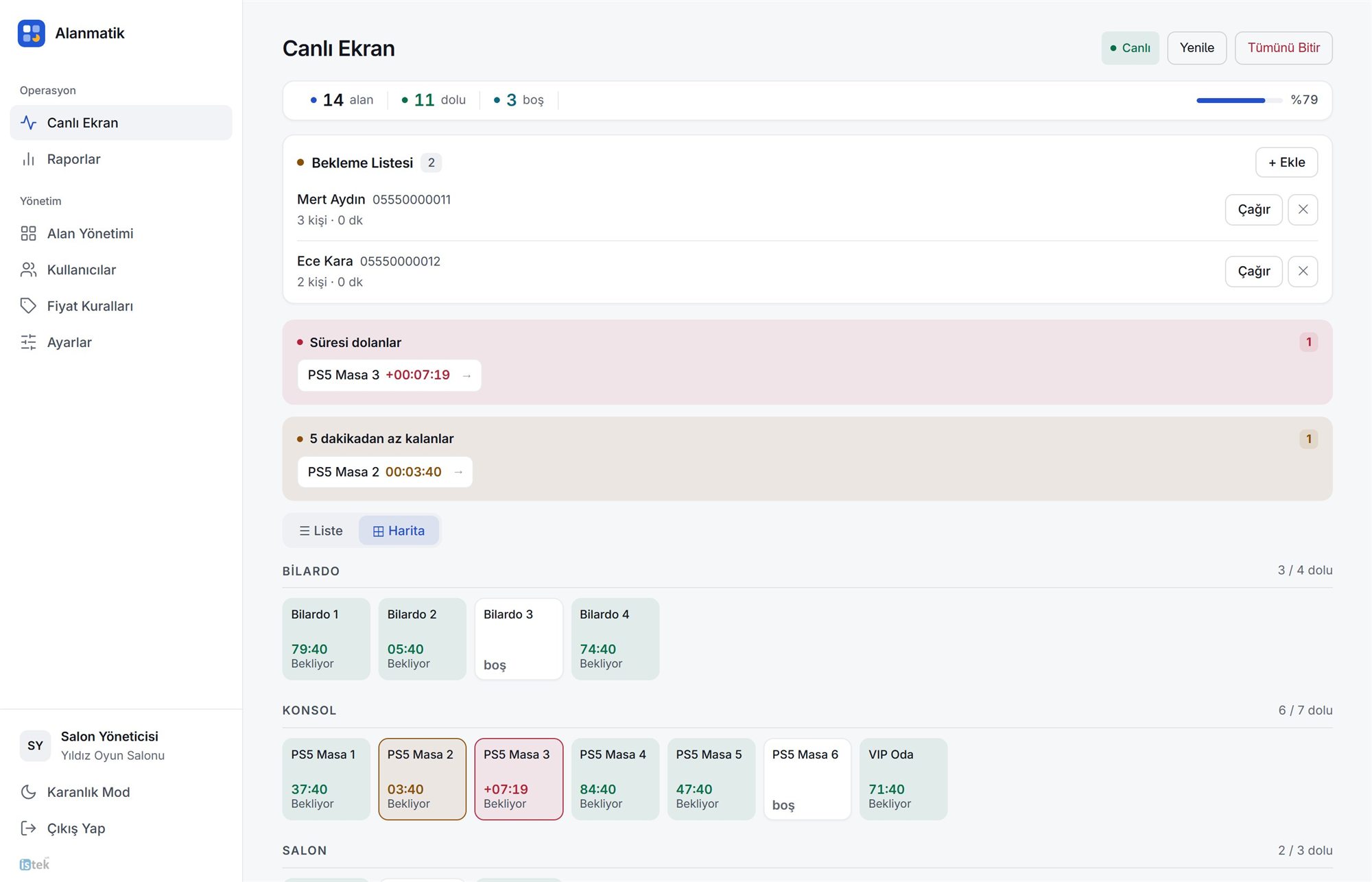This screenshot has height=882, width=1372.
Task: Remove Ece Kara from waiting list
Action: pyautogui.click(x=1303, y=272)
